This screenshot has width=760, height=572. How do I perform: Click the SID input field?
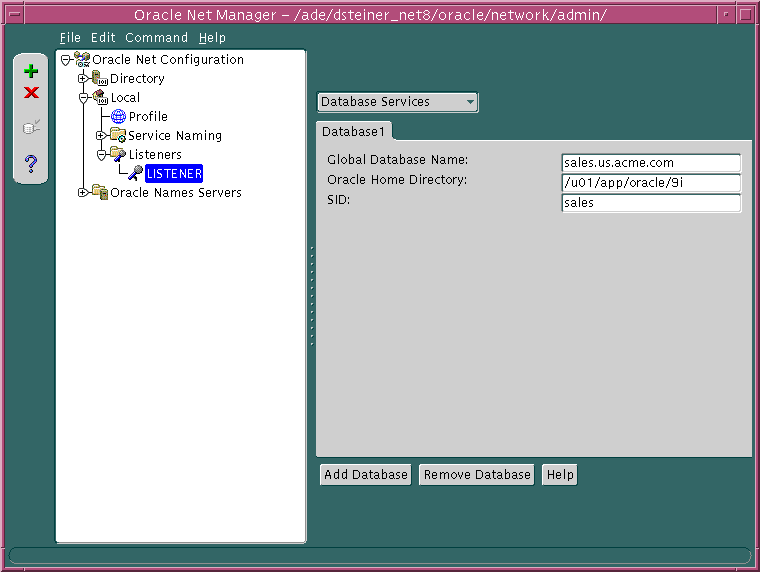(x=651, y=203)
